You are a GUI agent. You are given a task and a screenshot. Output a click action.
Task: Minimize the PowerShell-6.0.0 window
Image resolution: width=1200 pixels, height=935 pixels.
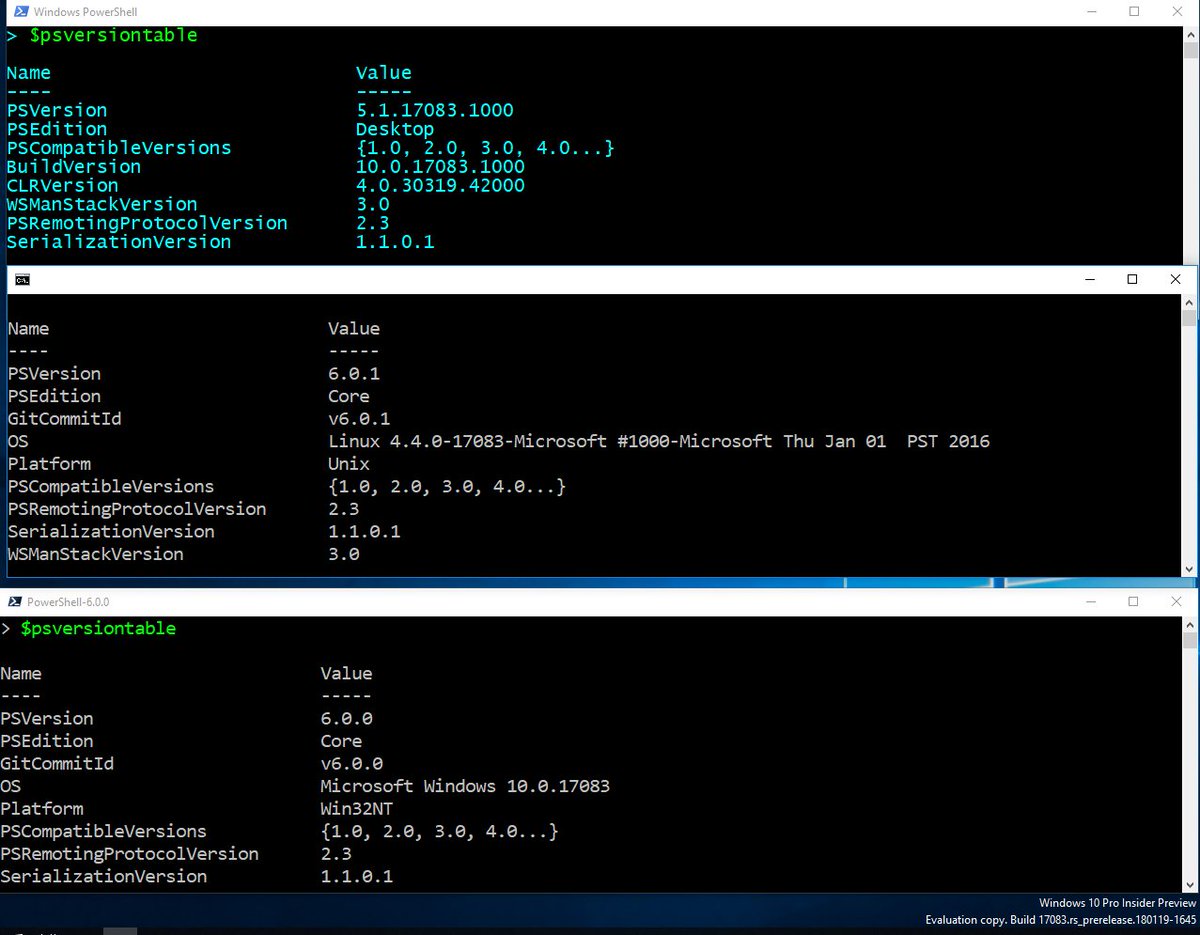(x=1090, y=602)
